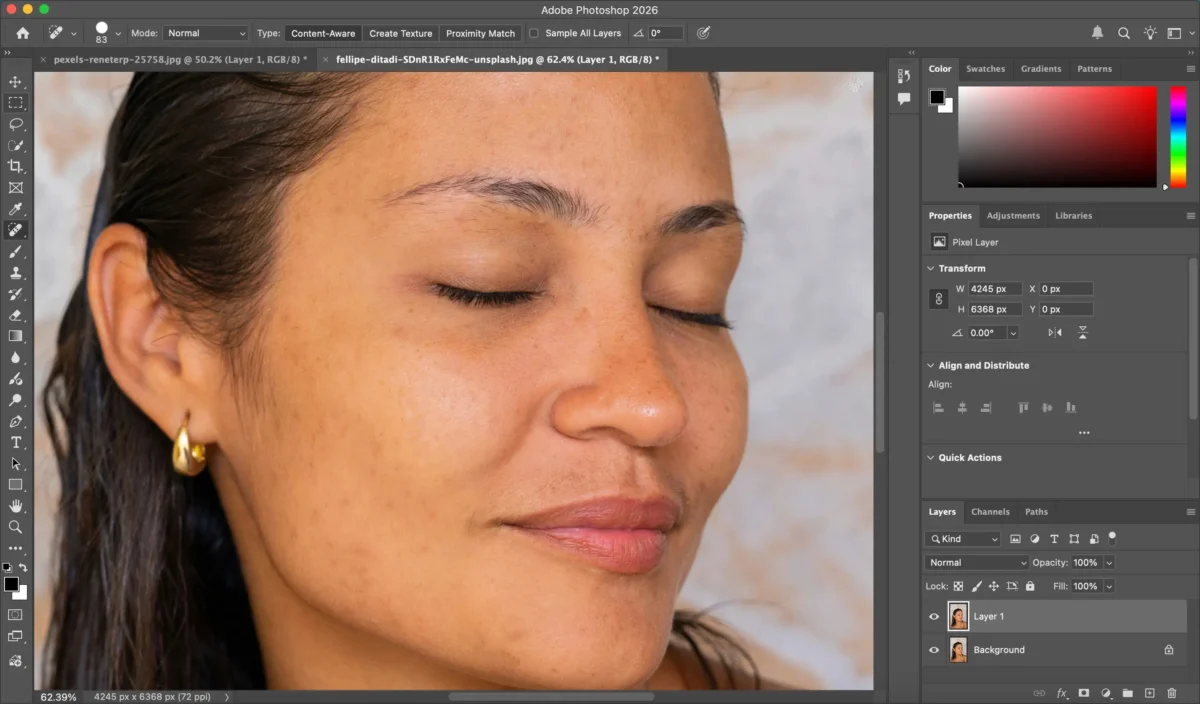This screenshot has width=1200, height=704.
Task: Open the Swatches tab
Action: pyautogui.click(x=986, y=68)
